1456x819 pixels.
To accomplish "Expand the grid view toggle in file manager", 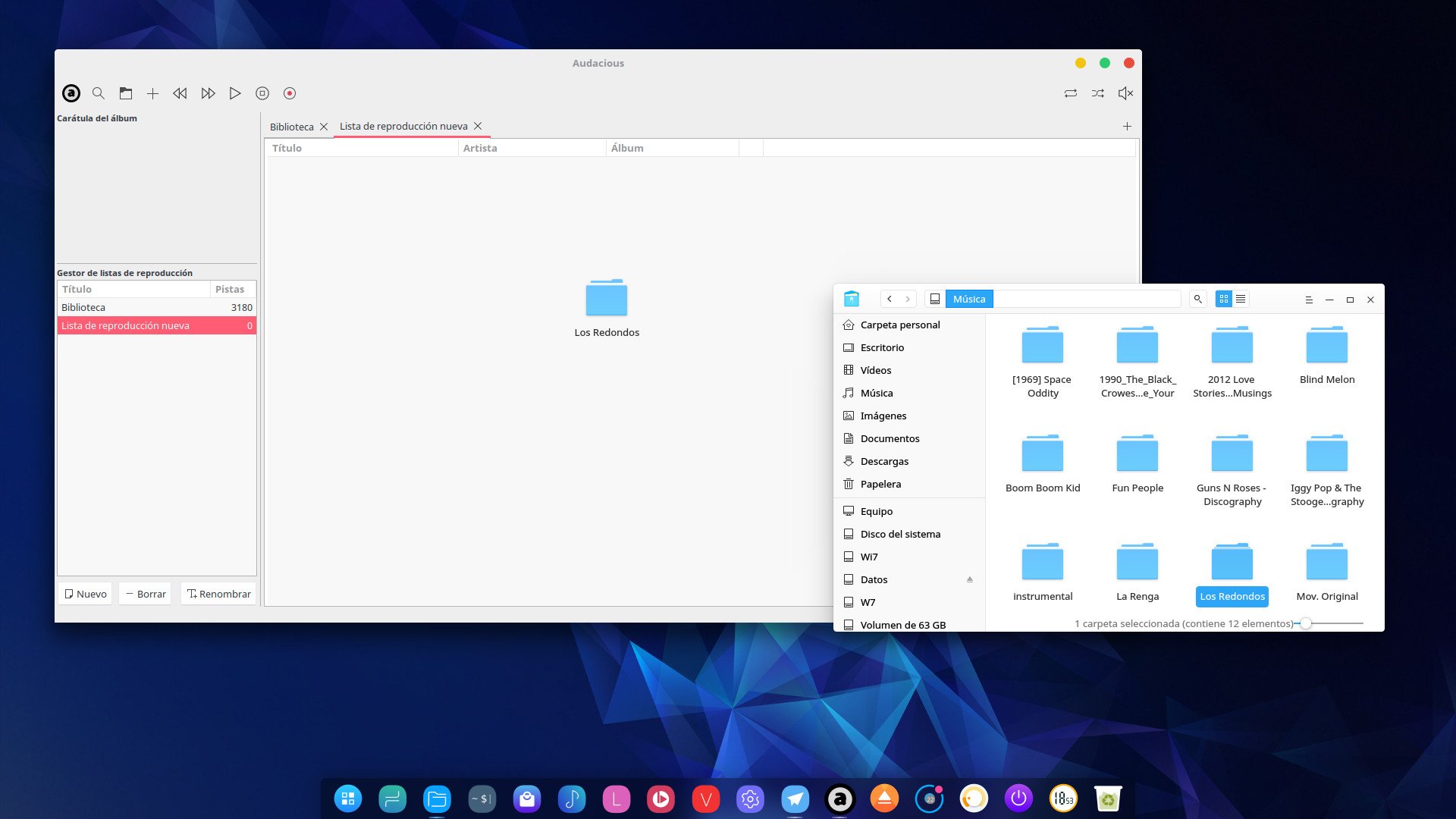I will point(1223,298).
